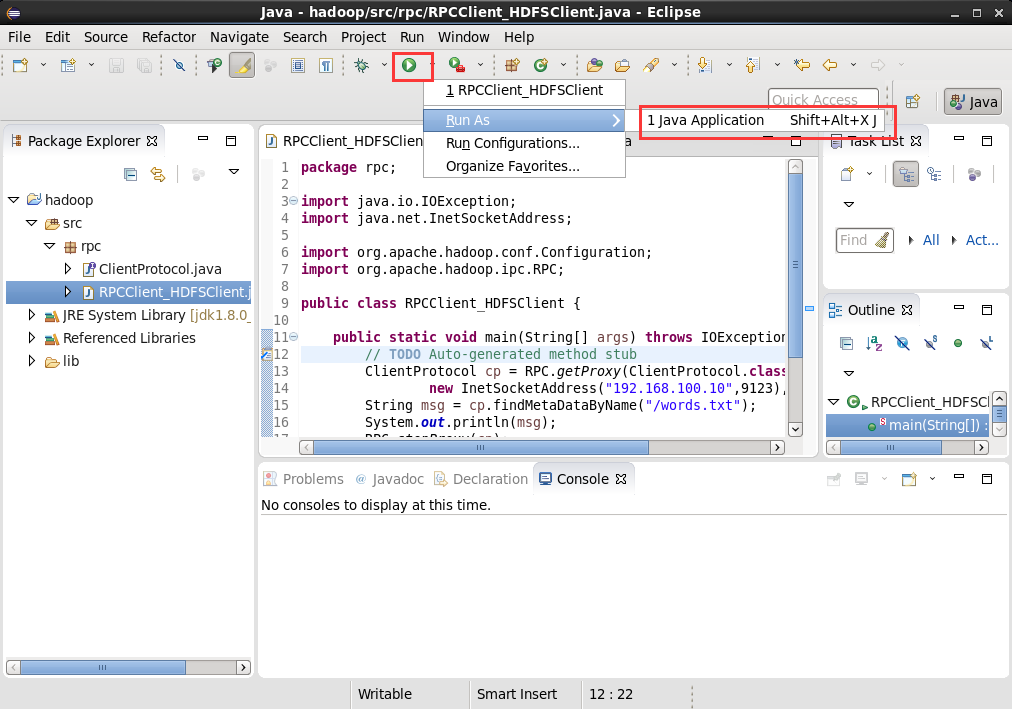
Task: Collapse the hadoop project node
Action: 14,200
